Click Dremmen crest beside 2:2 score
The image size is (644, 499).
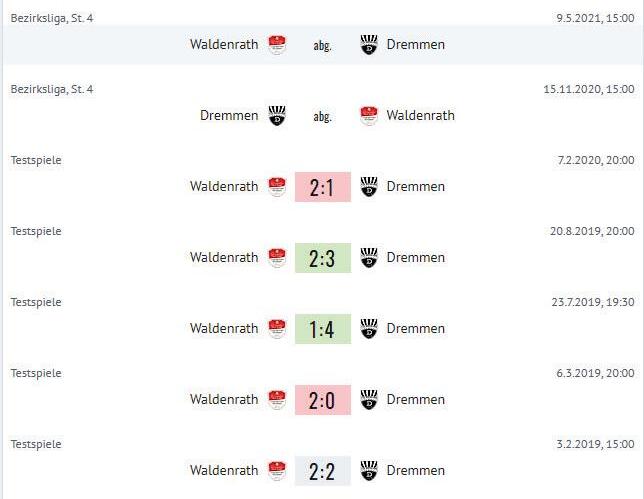click(369, 471)
